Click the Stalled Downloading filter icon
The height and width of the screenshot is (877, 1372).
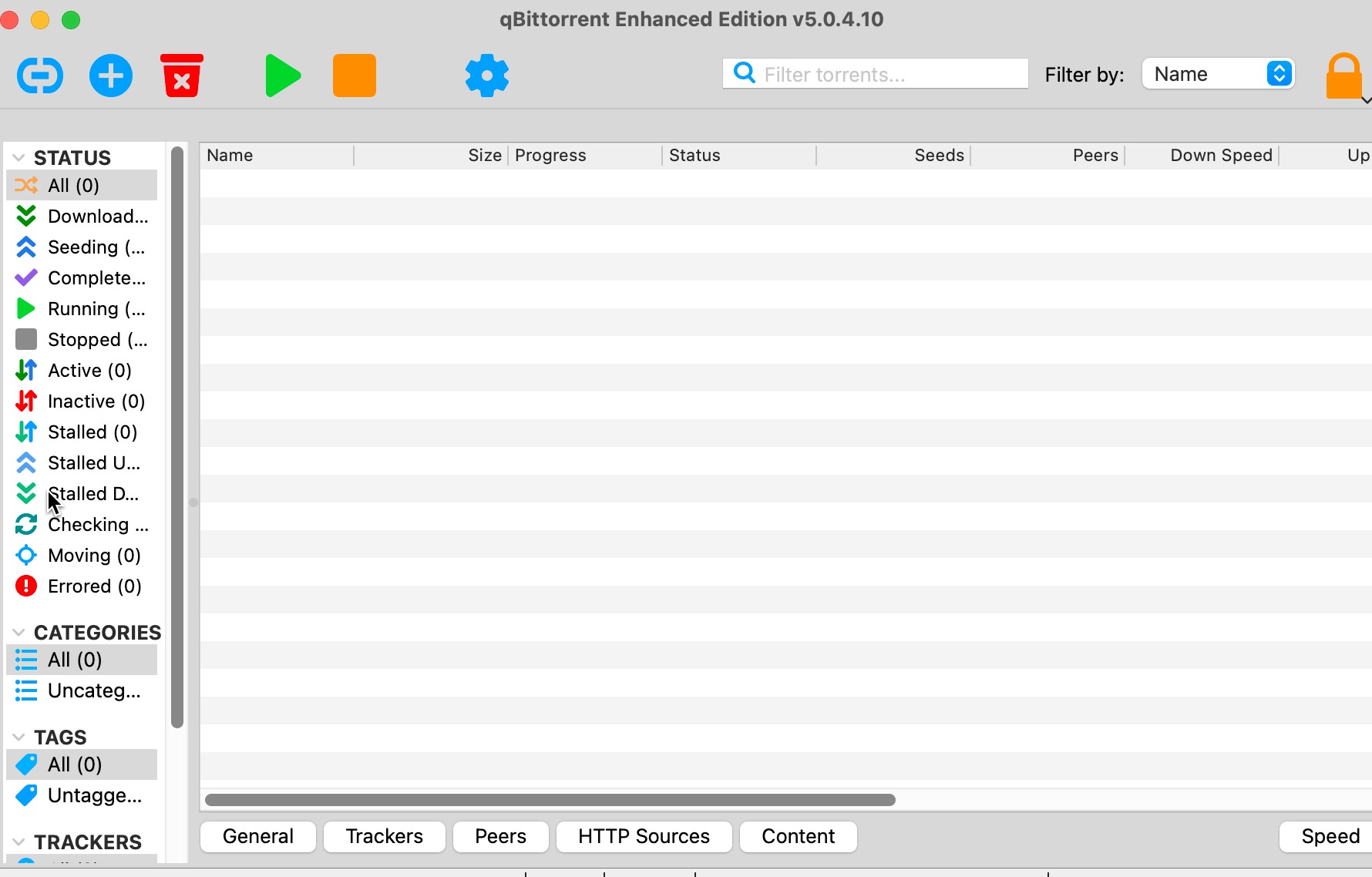click(26, 493)
